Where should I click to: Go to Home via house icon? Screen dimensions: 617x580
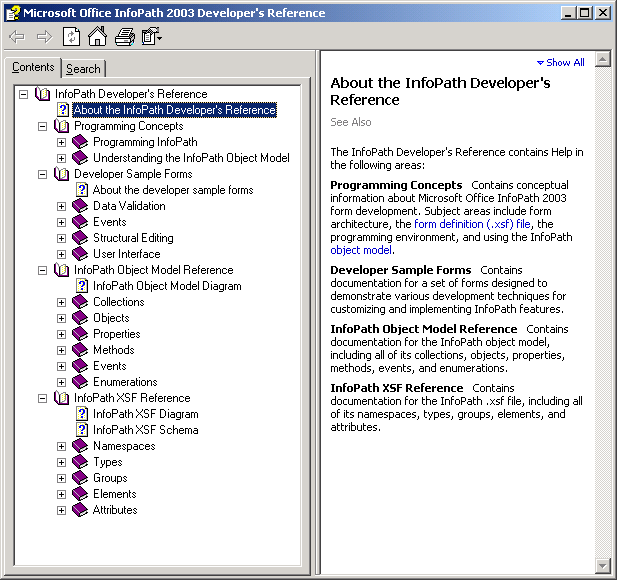tap(97, 36)
